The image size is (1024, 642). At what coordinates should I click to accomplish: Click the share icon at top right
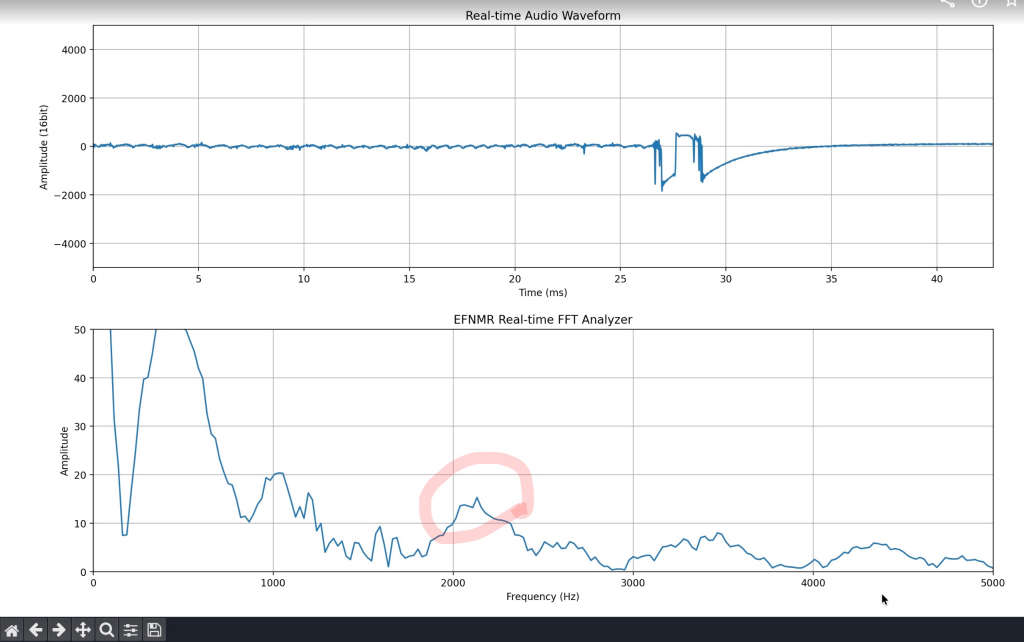pyautogui.click(x=948, y=3)
